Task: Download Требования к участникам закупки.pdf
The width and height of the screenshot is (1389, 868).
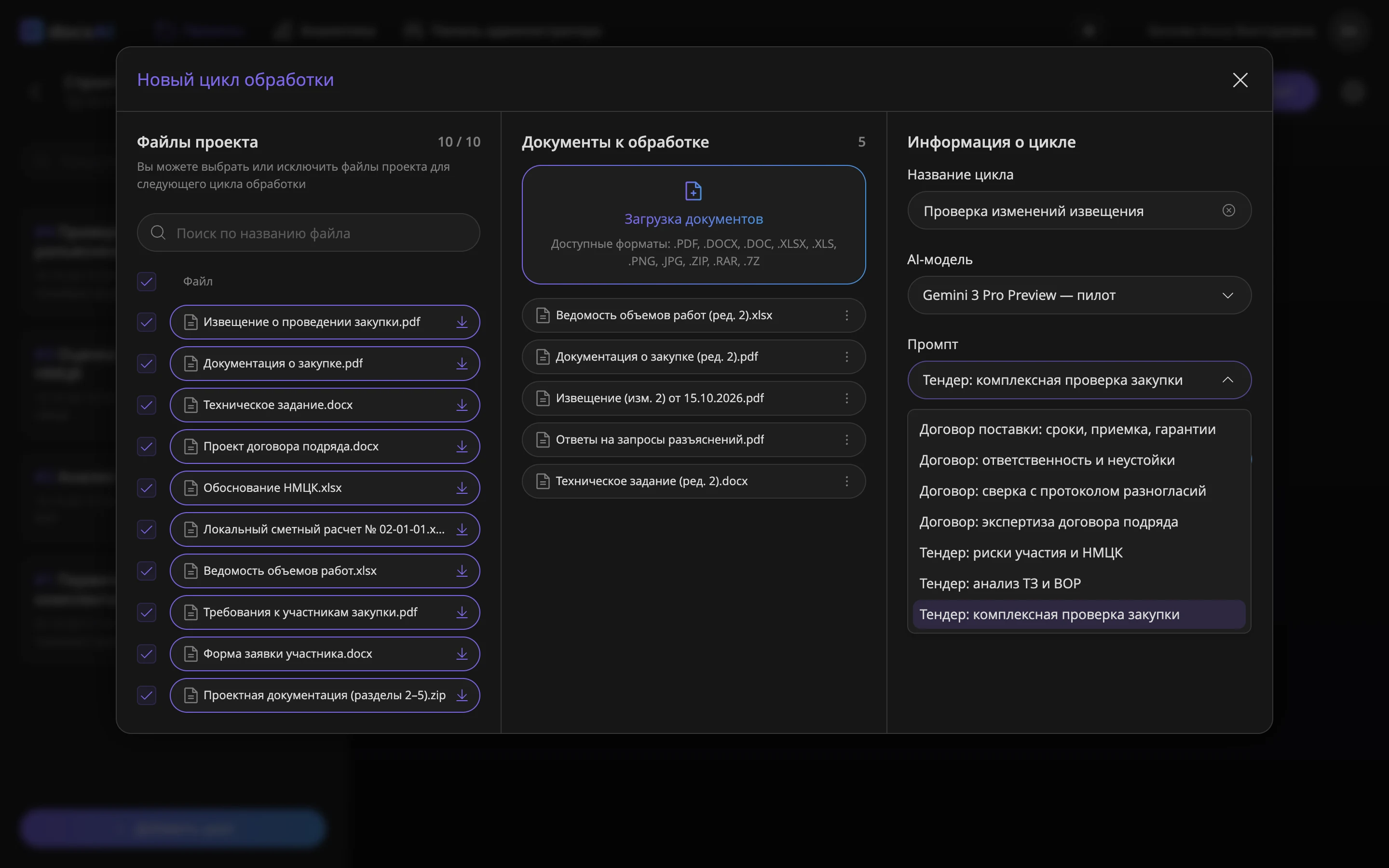Action: [462, 612]
